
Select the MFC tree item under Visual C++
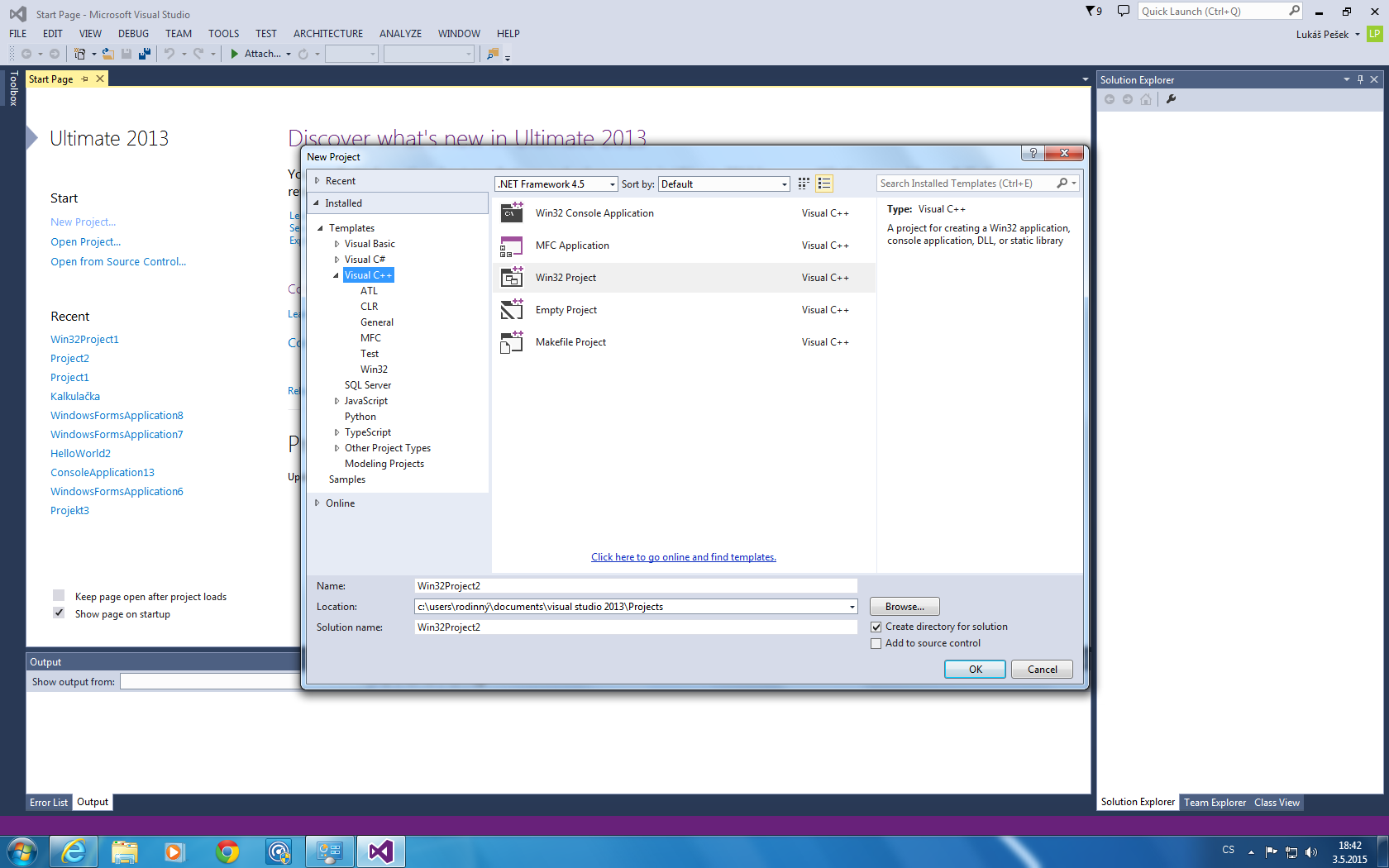370,338
